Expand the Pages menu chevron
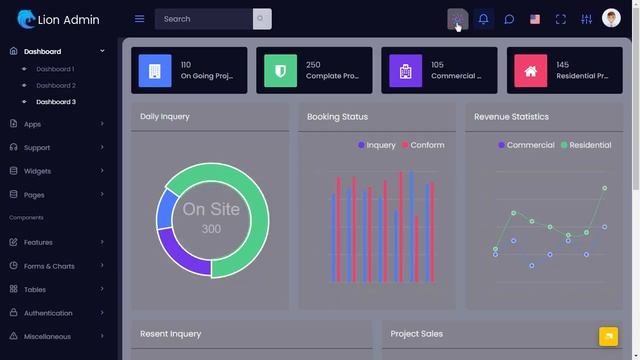 [102, 194]
